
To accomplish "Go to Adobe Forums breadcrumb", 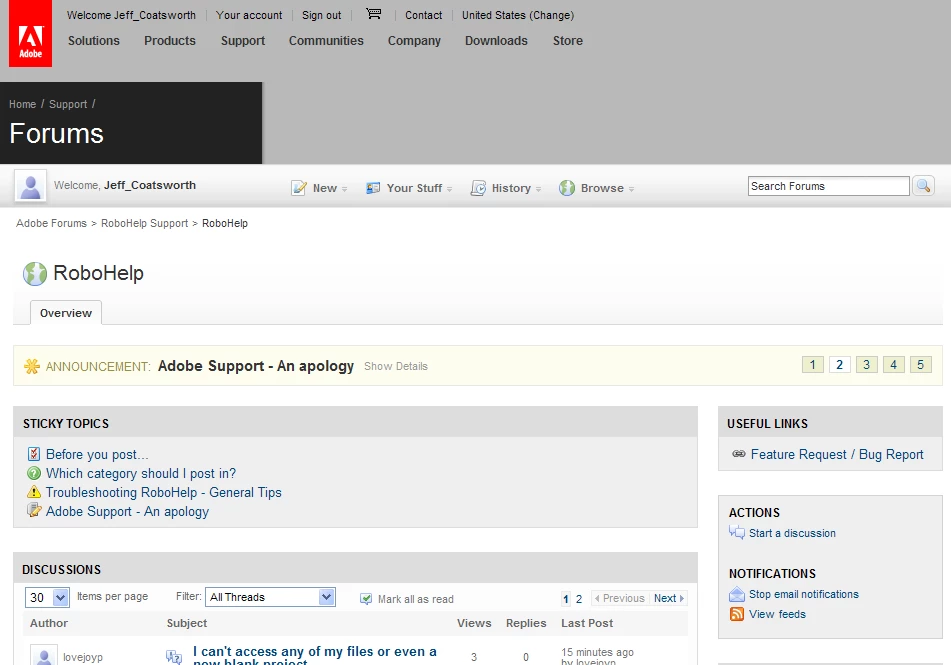I will coord(52,223).
